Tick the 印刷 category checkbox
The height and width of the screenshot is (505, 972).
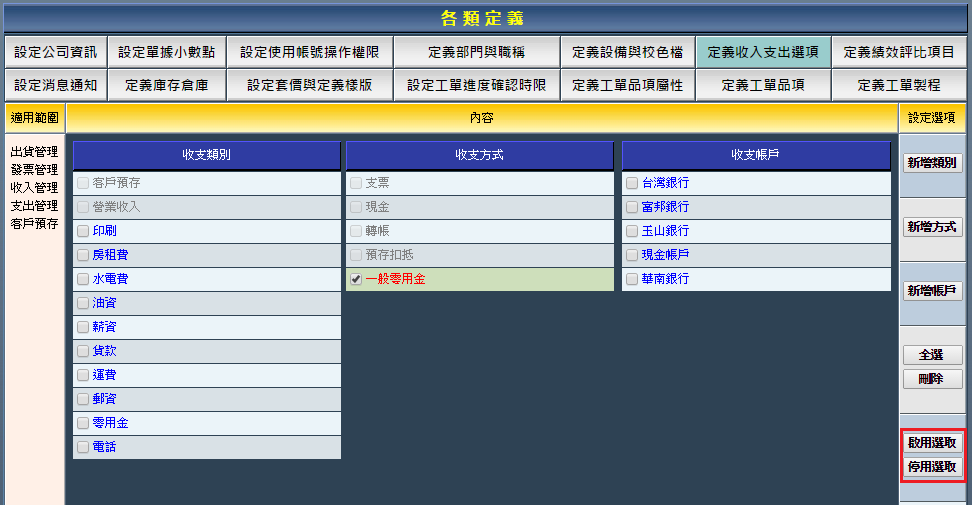(83, 231)
